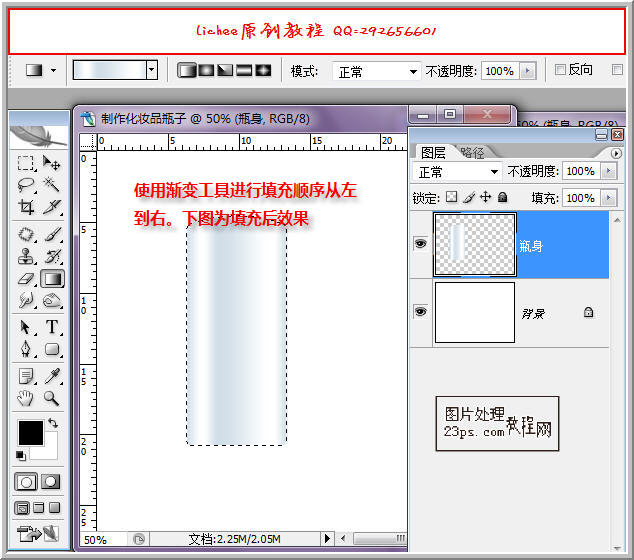Enable the 反向 (reverse) checkbox

[x=560, y=70]
